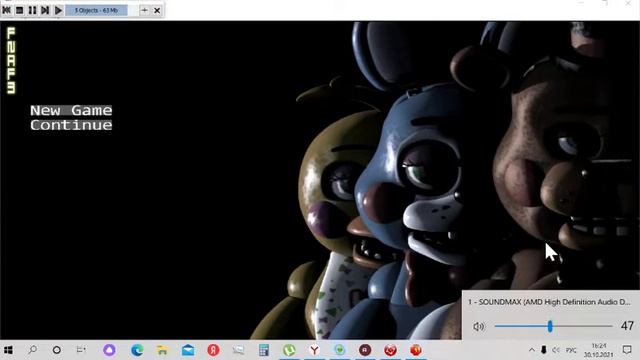
Task: Select Continue in the game menu
Action: [x=71, y=125]
